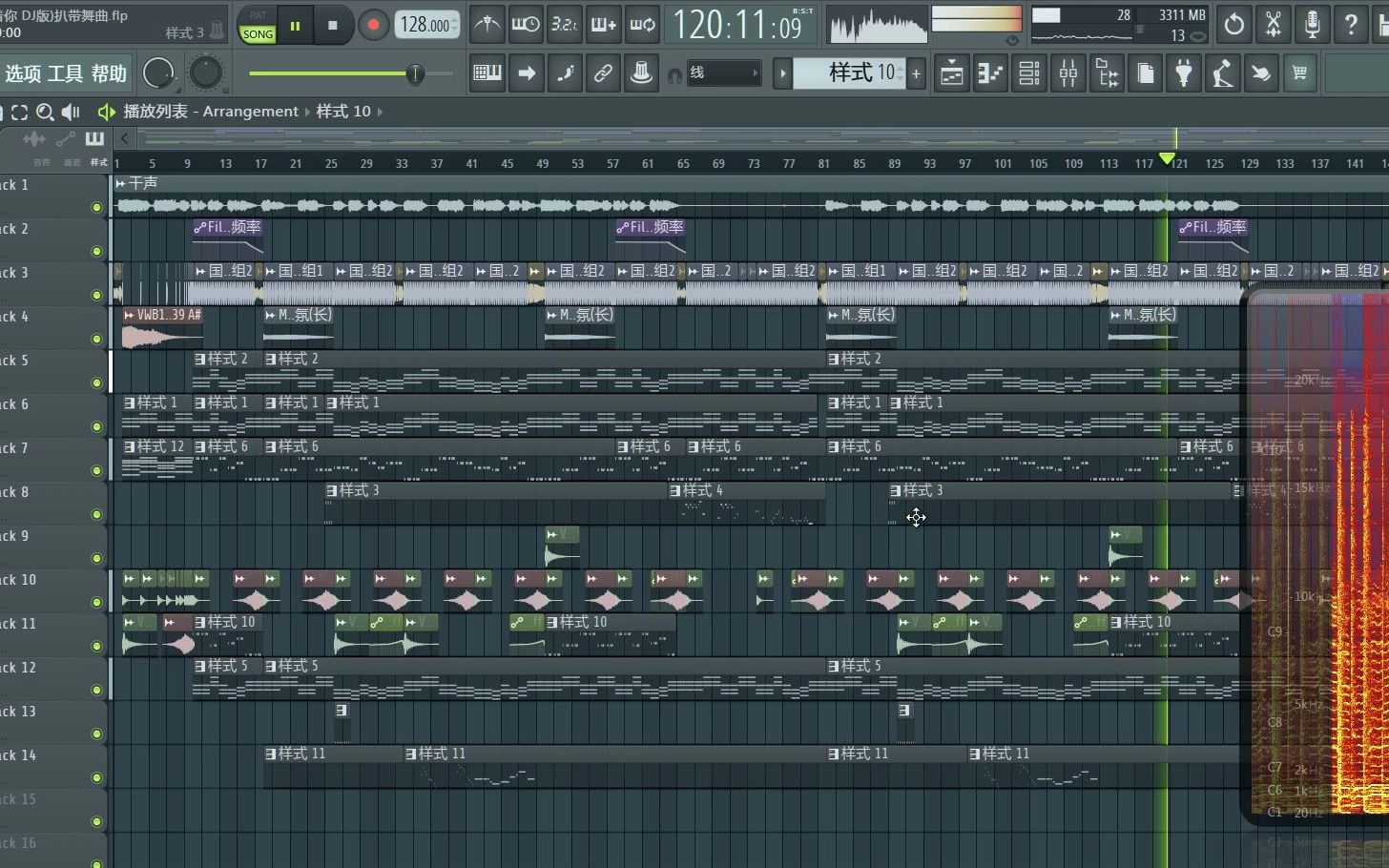This screenshot has height=868, width=1389.
Task: Click the undo history circular arrow icon
Action: point(1234,25)
